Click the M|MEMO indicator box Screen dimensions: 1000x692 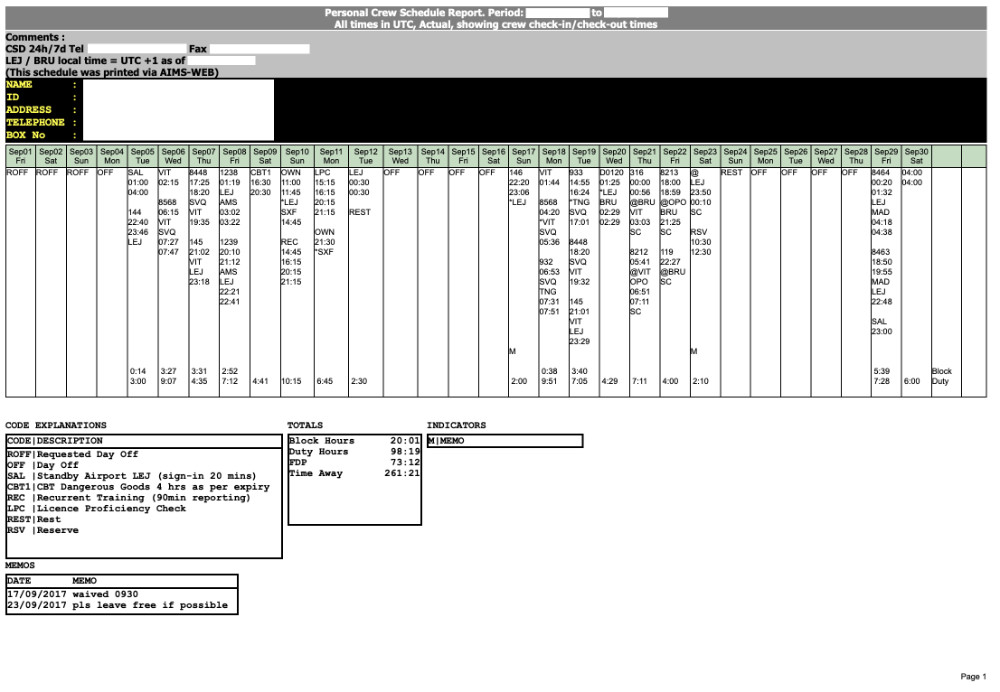click(504, 441)
